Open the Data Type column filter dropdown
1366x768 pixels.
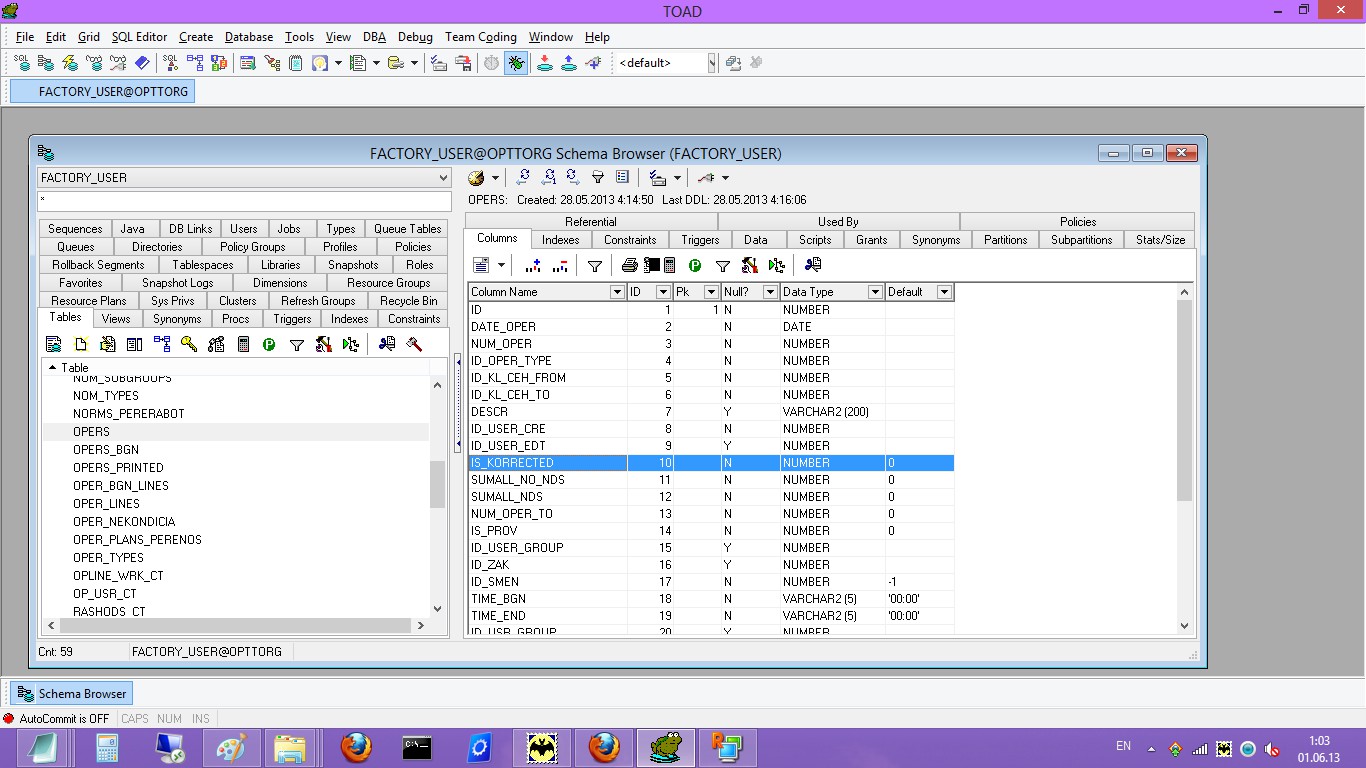[x=875, y=292]
